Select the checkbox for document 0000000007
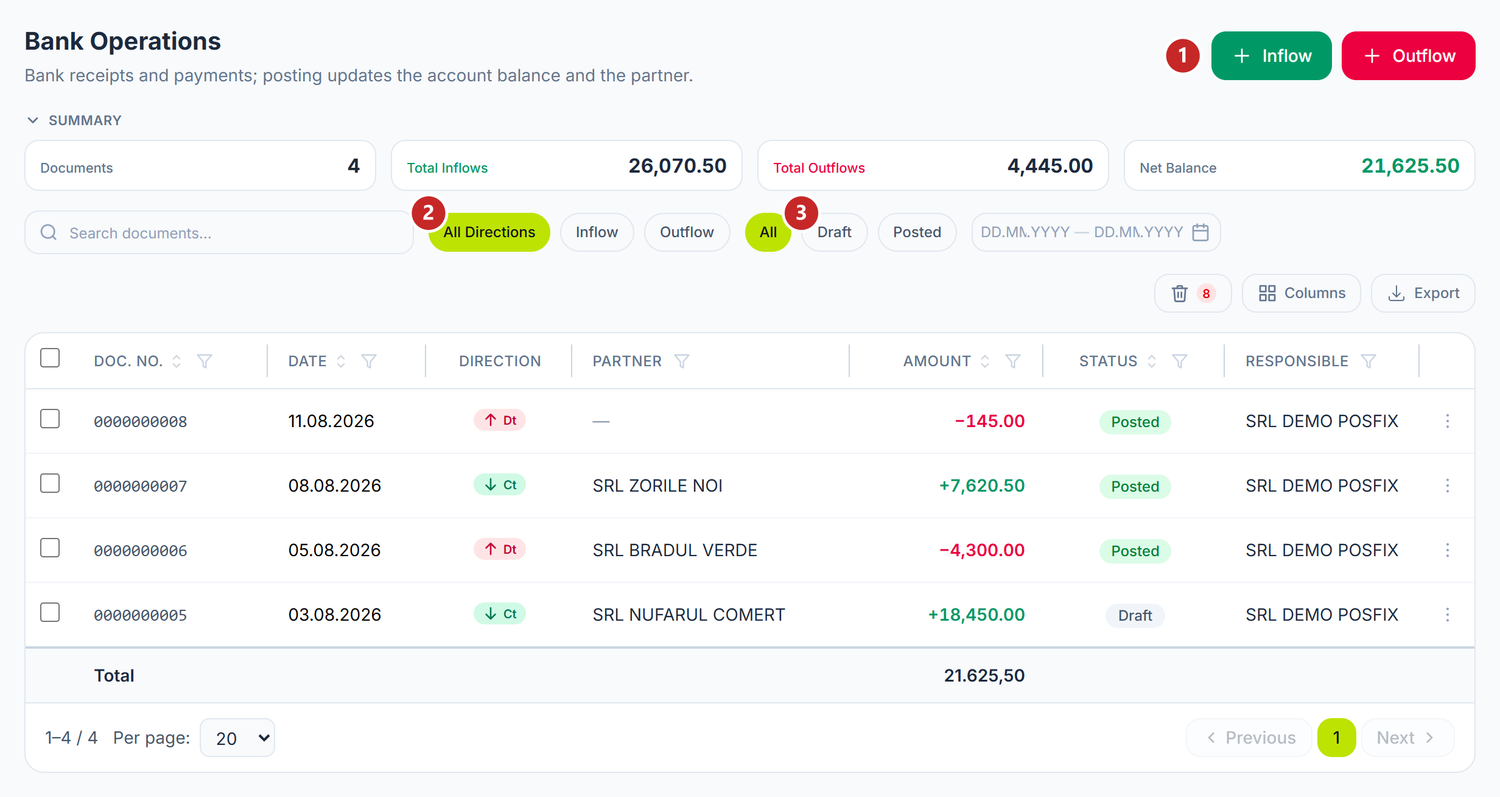Screen dimensions: 1500x797 pyautogui.click(x=50, y=483)
